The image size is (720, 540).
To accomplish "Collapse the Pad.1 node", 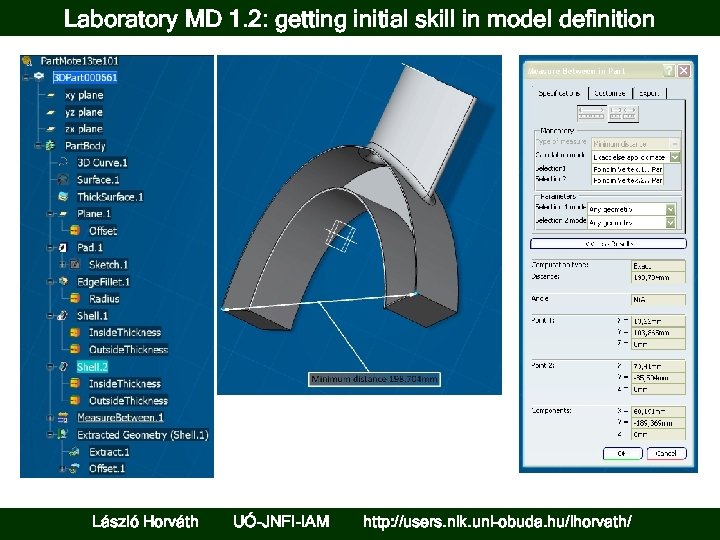I will coord(51,248).
